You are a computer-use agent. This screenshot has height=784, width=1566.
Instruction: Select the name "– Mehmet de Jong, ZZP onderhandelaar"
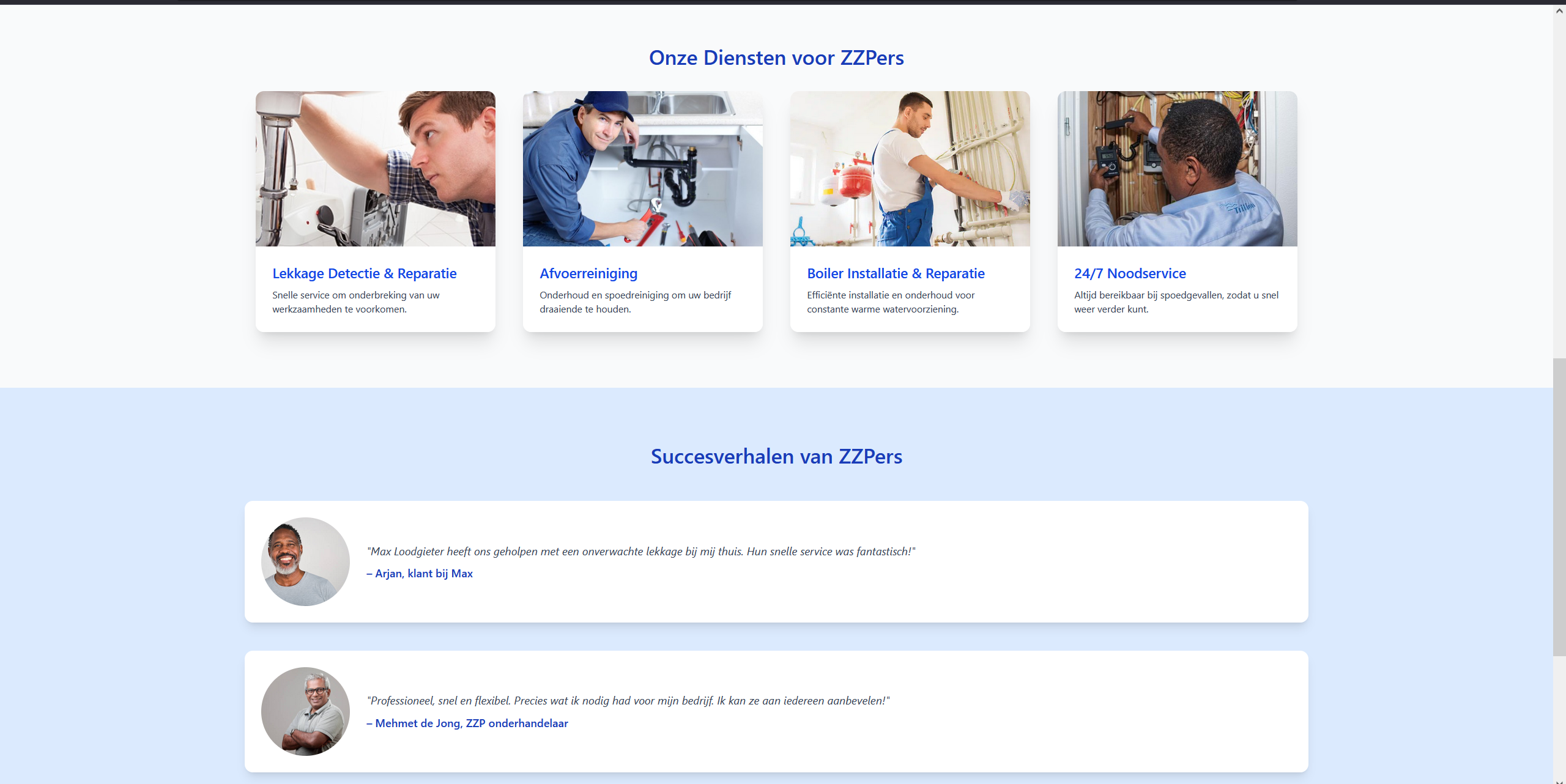(467, 723)
